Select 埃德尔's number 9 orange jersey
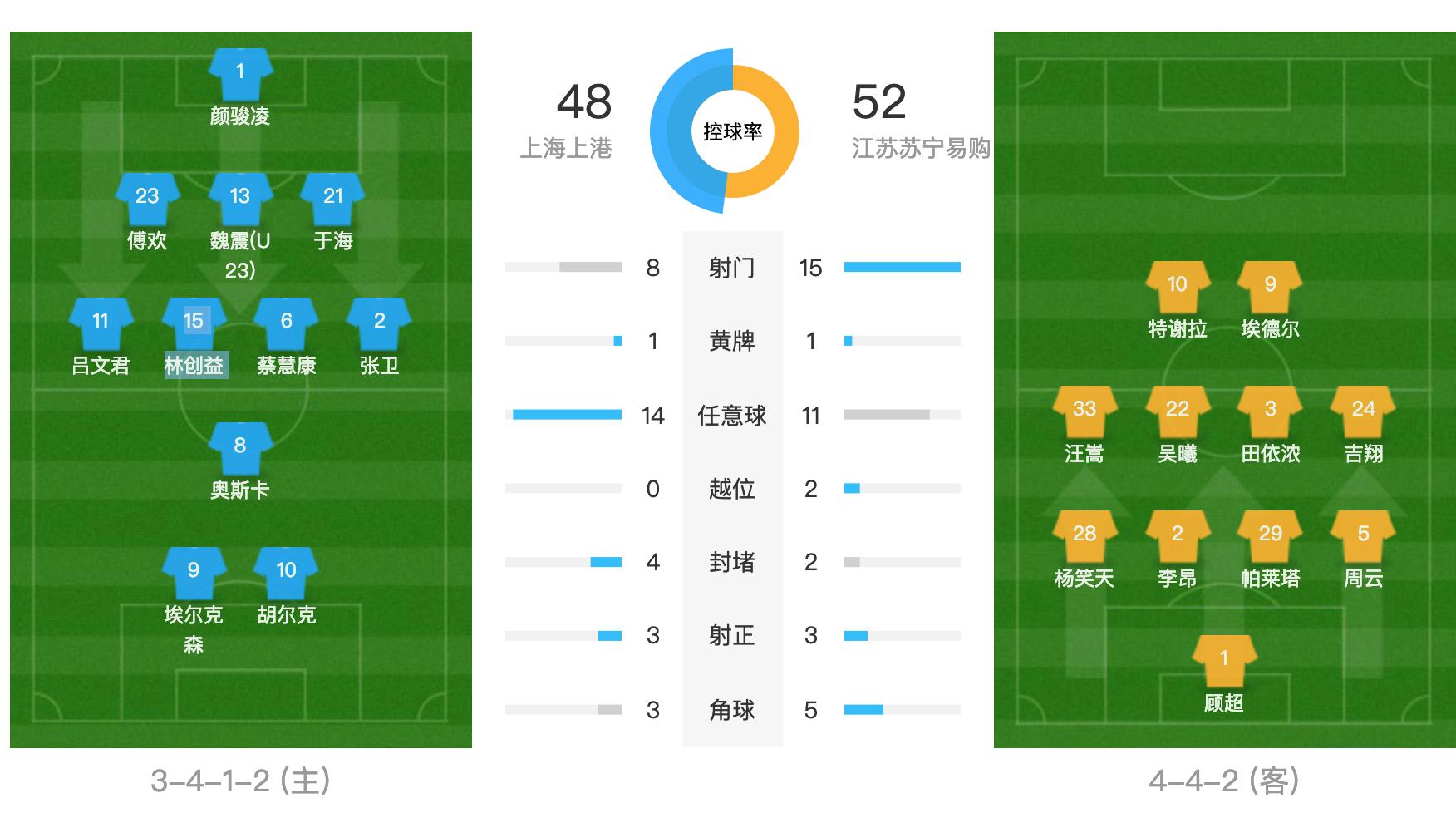 tap(1270, 286)
